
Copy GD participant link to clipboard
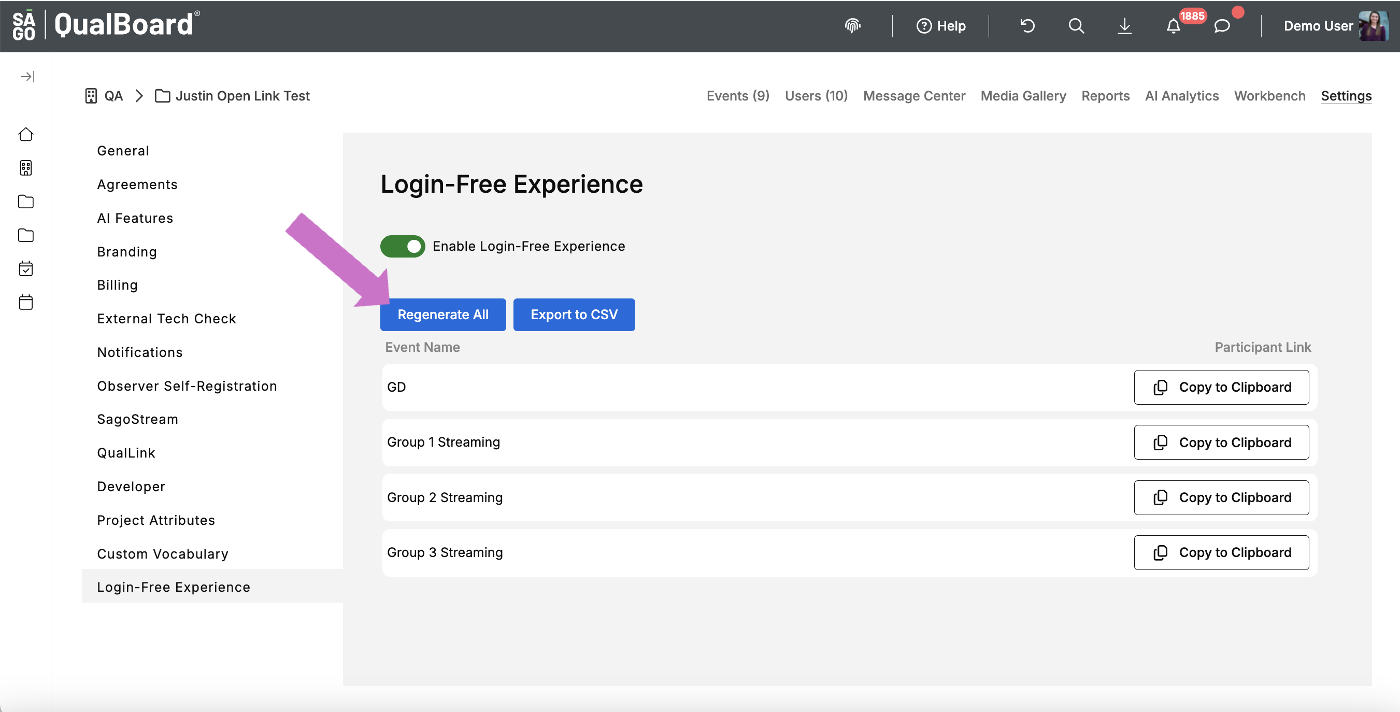(1221, 387)
